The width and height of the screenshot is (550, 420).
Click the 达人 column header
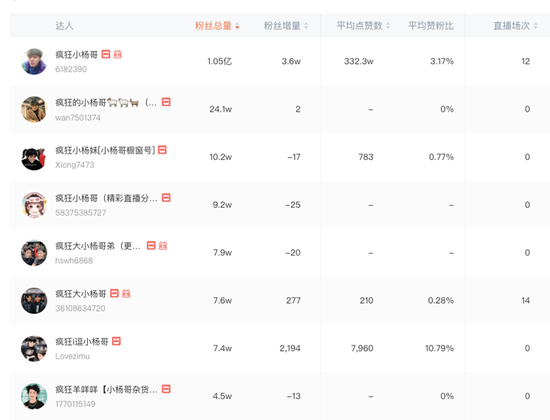point(64,26)
